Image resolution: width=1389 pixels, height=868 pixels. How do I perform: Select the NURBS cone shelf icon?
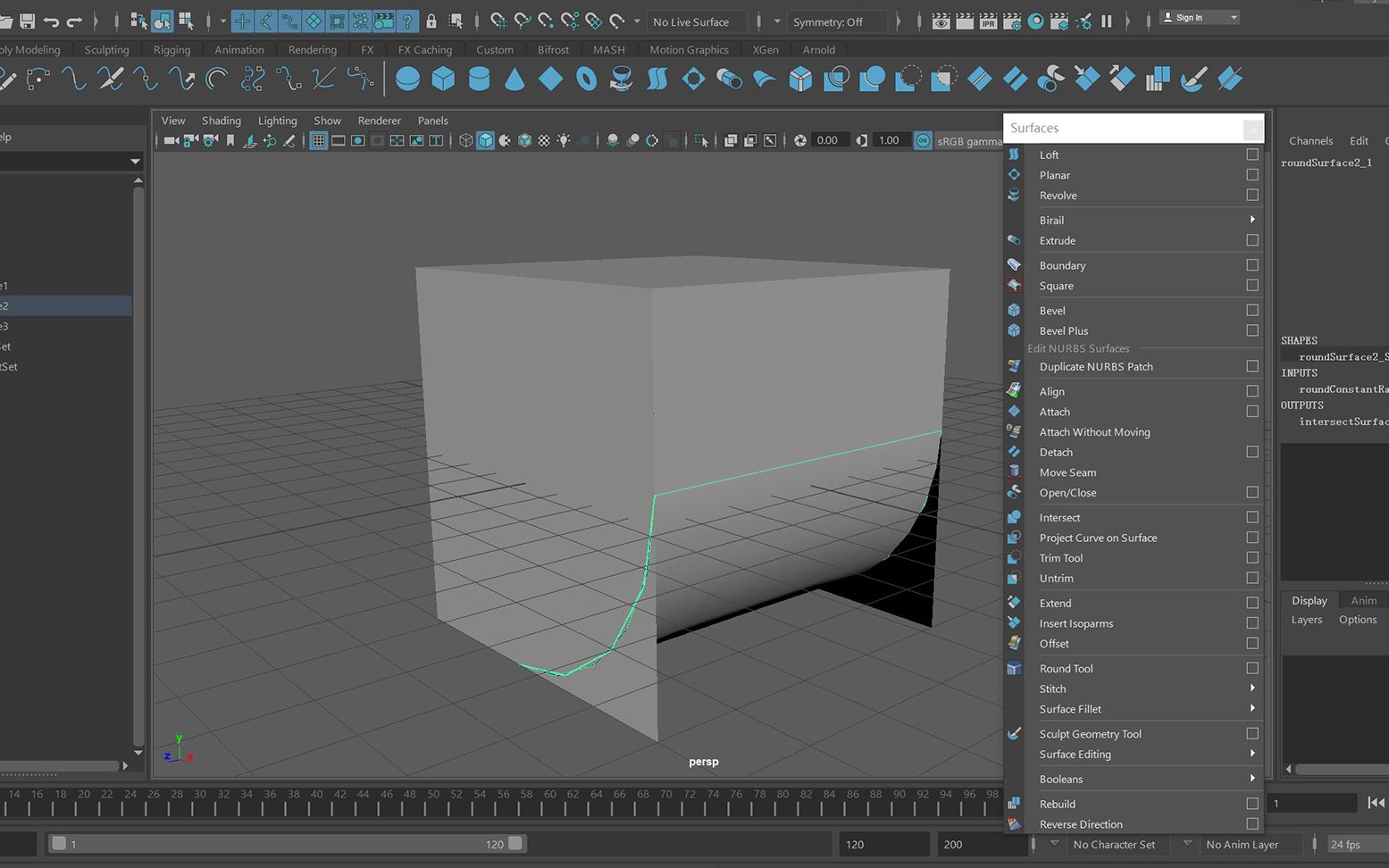click(x=515, y=79)
